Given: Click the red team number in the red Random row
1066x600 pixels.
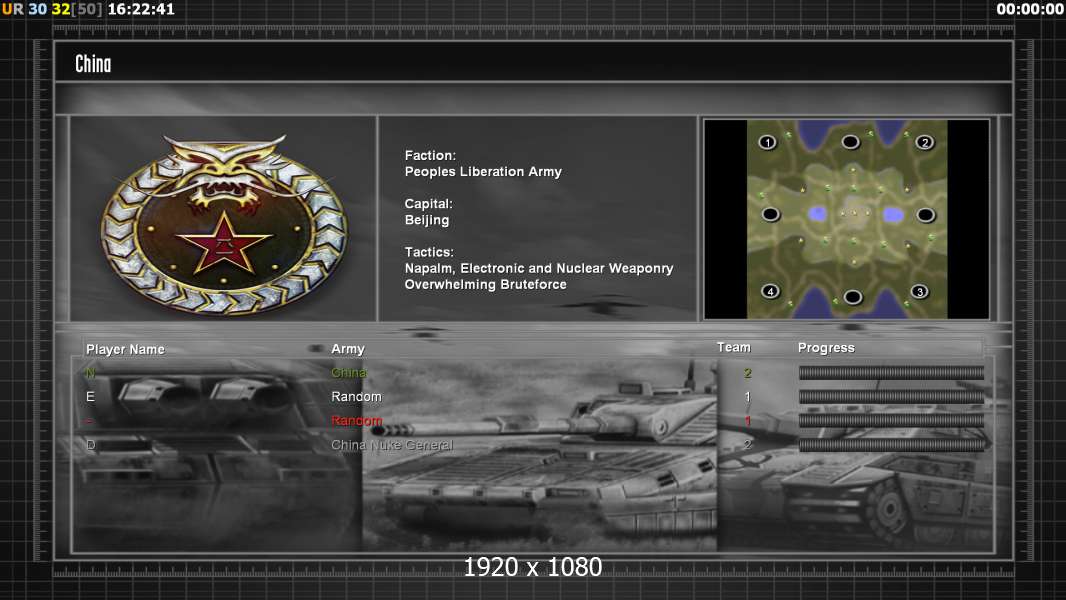Looking at the screenshot, I should point(747,421).
